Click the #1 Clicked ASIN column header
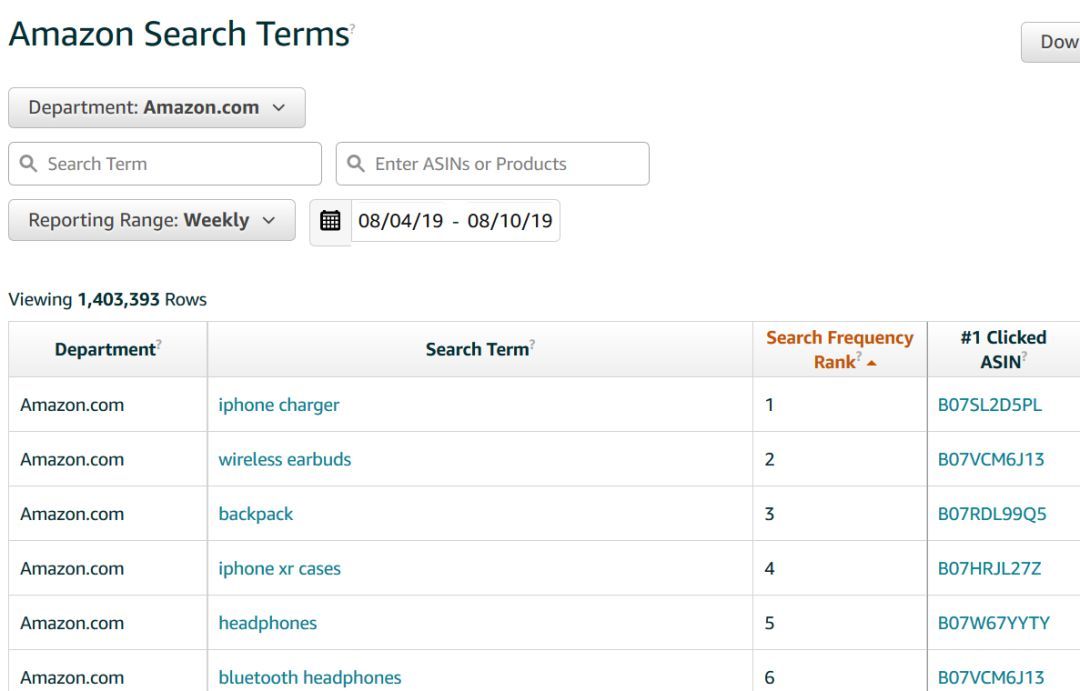 pos(1004,349)
